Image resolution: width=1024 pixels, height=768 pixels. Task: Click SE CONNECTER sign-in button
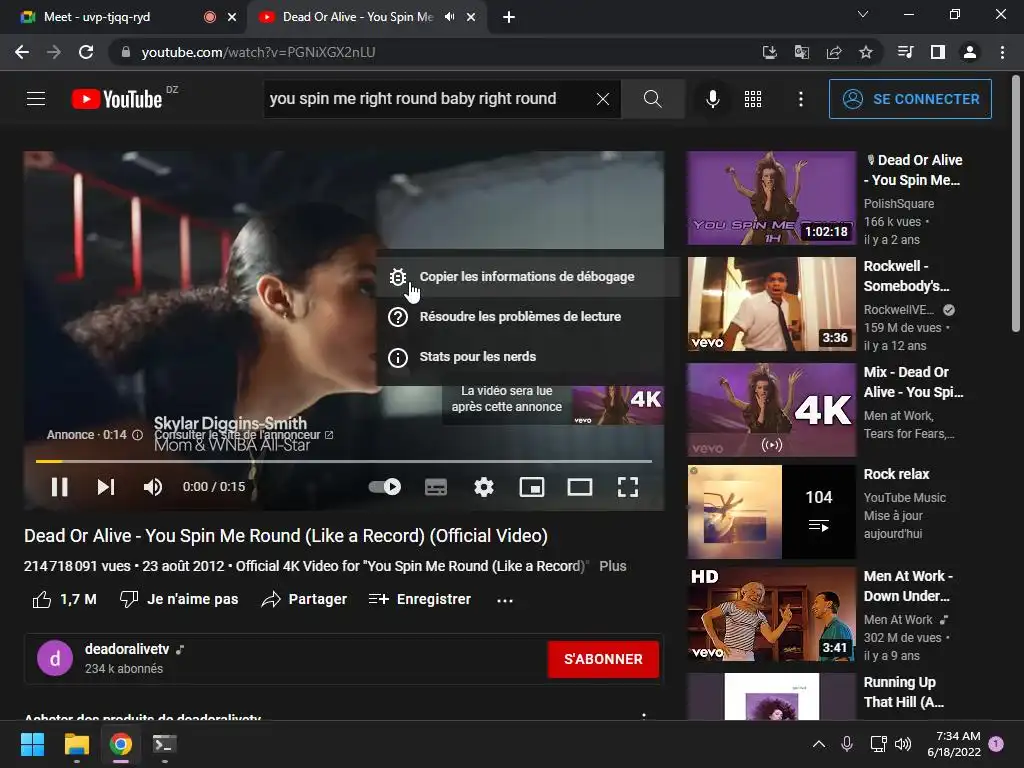(x=910, y=99)
